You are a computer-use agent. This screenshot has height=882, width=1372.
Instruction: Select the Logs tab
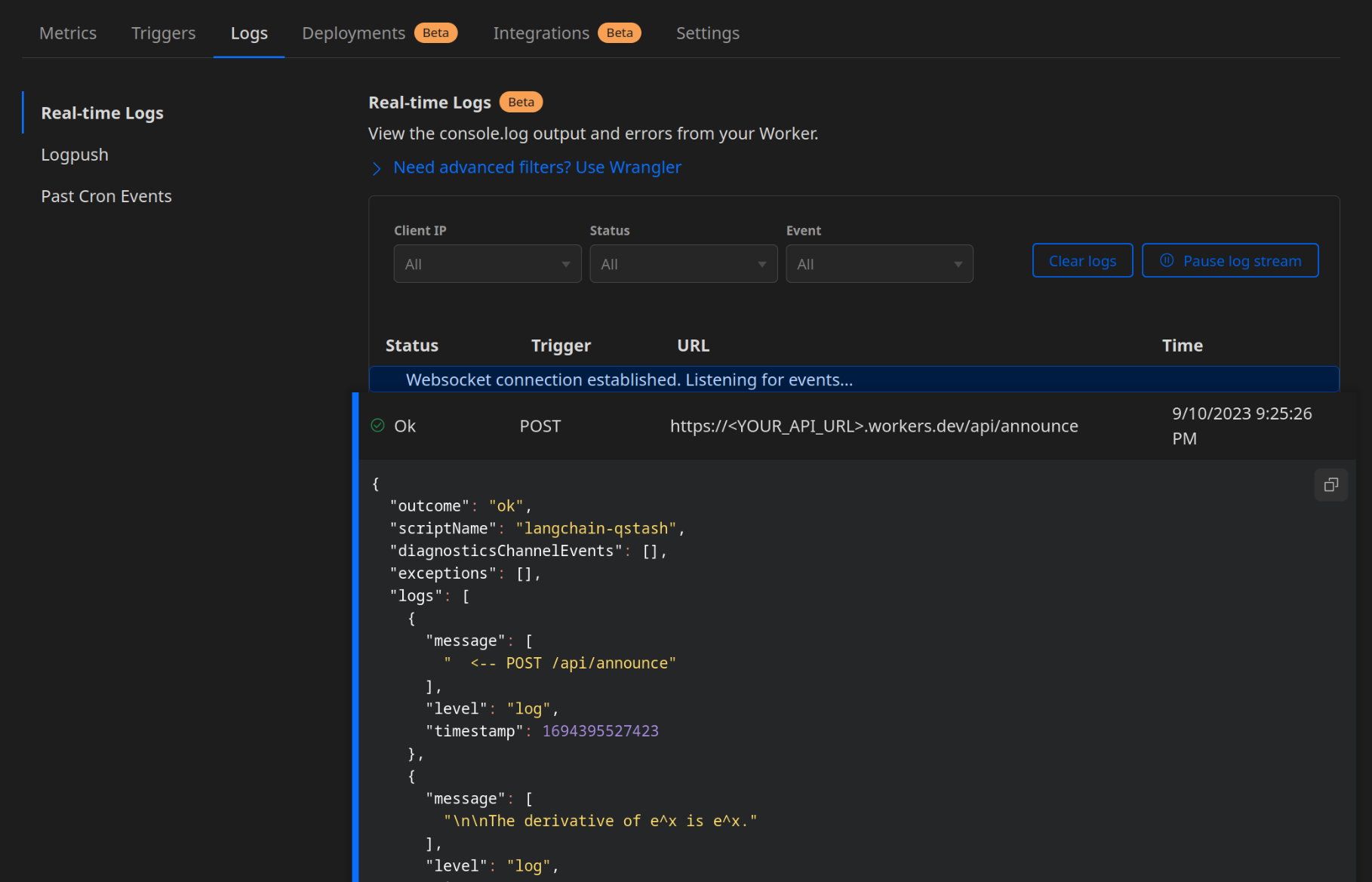[x=249, y=33]
